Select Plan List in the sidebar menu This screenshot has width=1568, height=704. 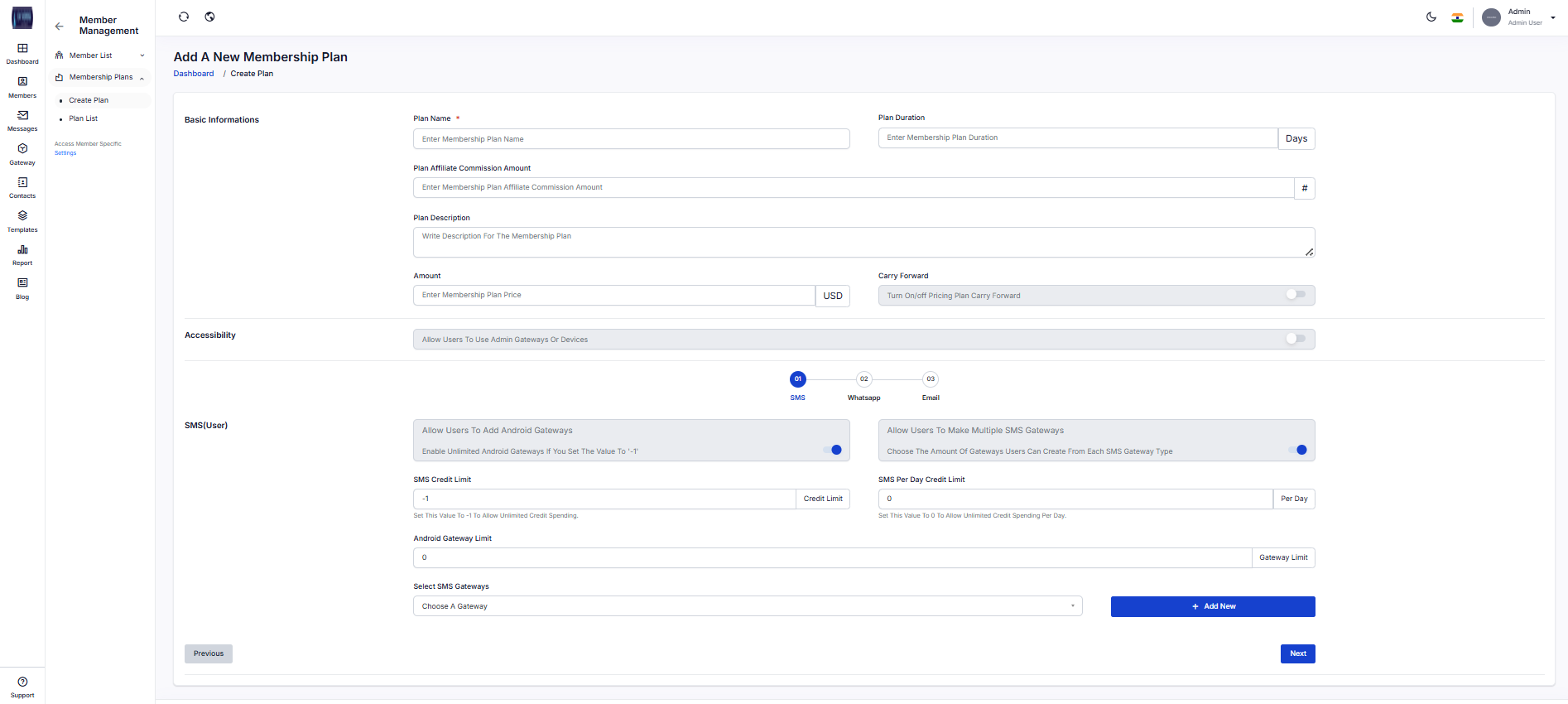84,118
